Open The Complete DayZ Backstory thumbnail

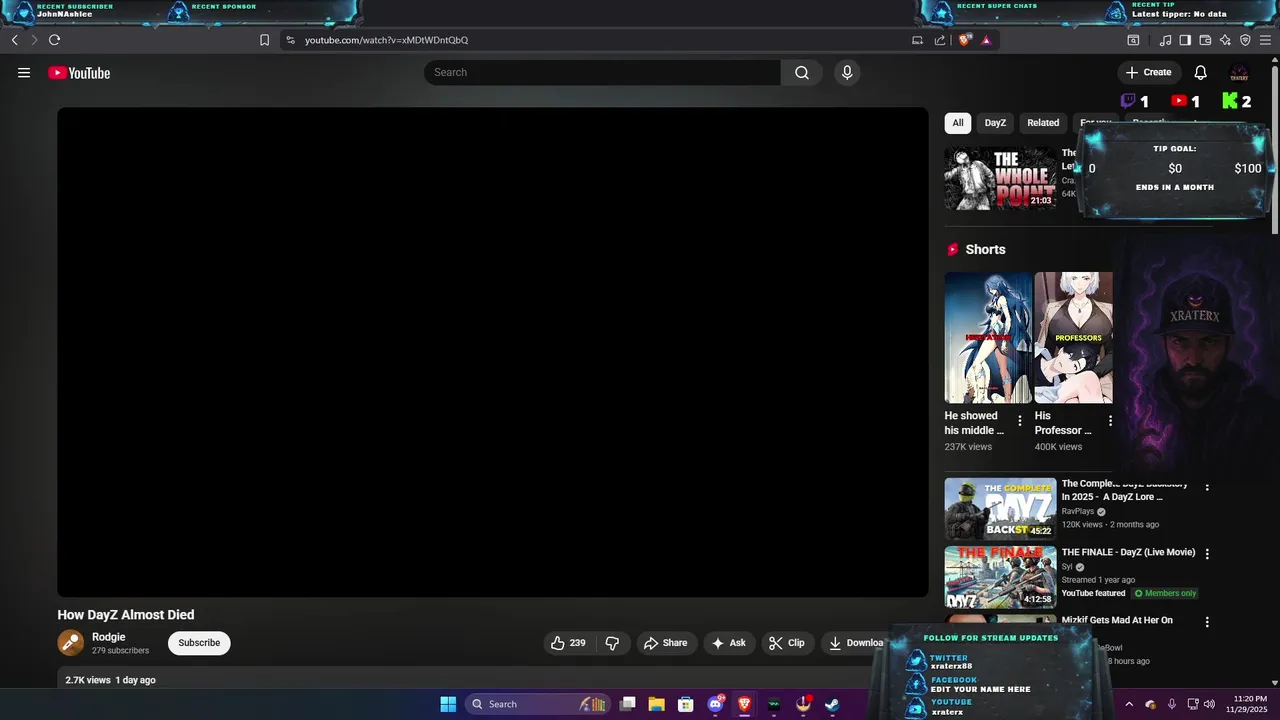coord(1000,509)
